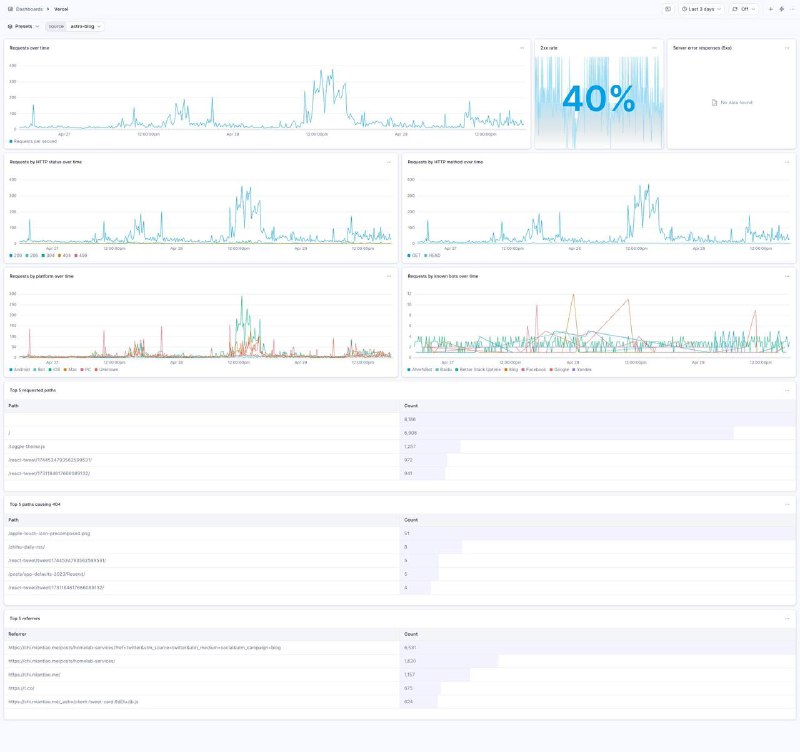The image size is (800, 752).
Task: Open the Requests over time panel menu
Action: (x=521, y=48)
